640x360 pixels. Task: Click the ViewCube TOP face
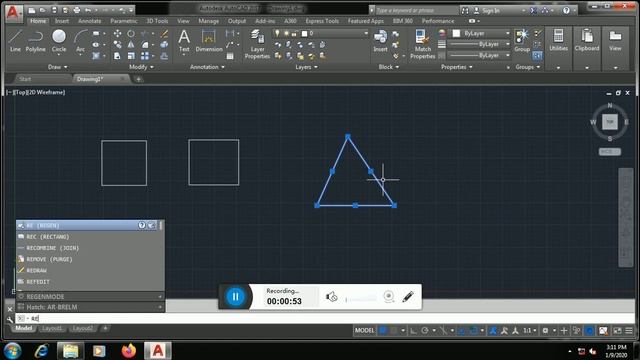pos(610,122)
